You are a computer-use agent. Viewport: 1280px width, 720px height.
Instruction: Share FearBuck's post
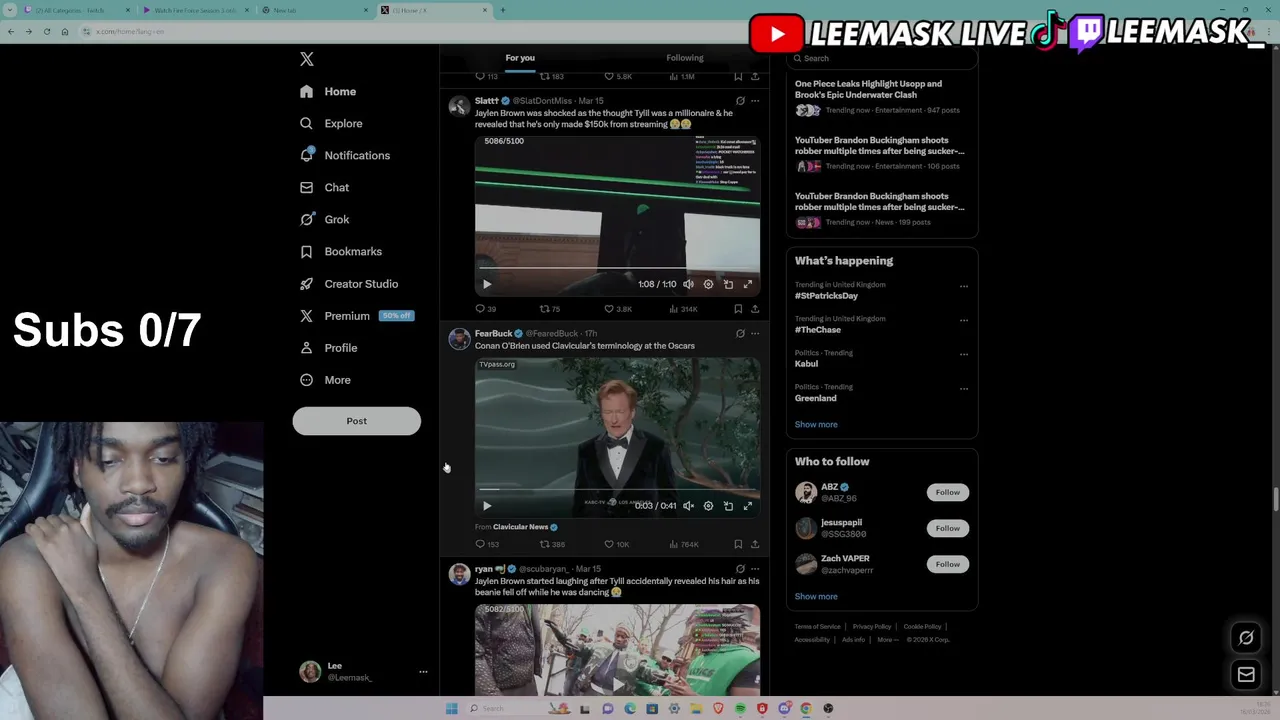click(x=755, y=544)
